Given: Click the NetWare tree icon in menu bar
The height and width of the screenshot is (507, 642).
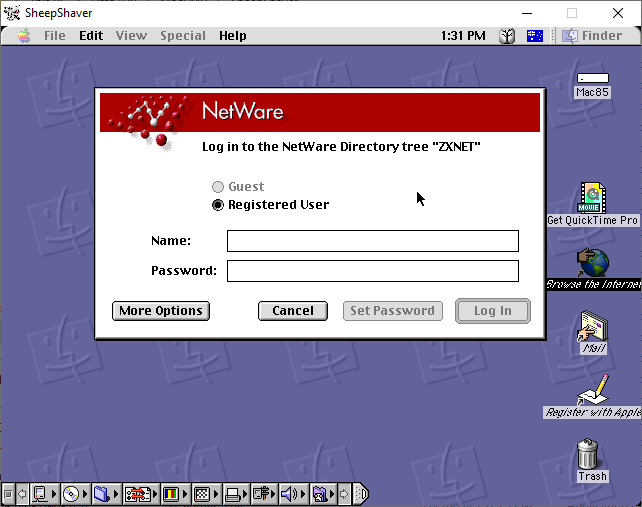Looking at the screenshot, I should [507, 36].
